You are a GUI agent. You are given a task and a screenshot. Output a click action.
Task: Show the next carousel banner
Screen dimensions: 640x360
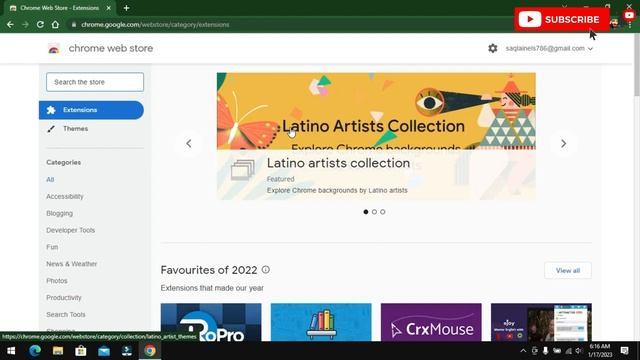[x=563, y=144]
